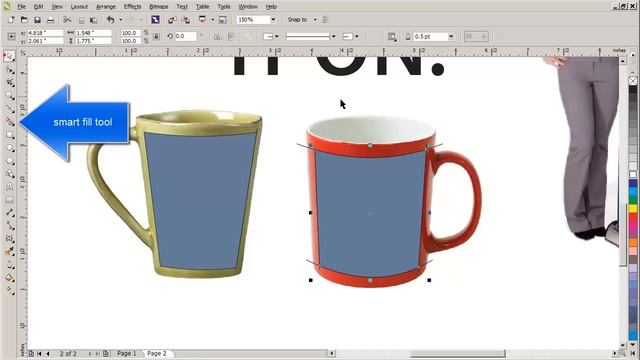Select the Table tool in toolbox
This screenshot has height=360, width=640.
tap(9, 200)
